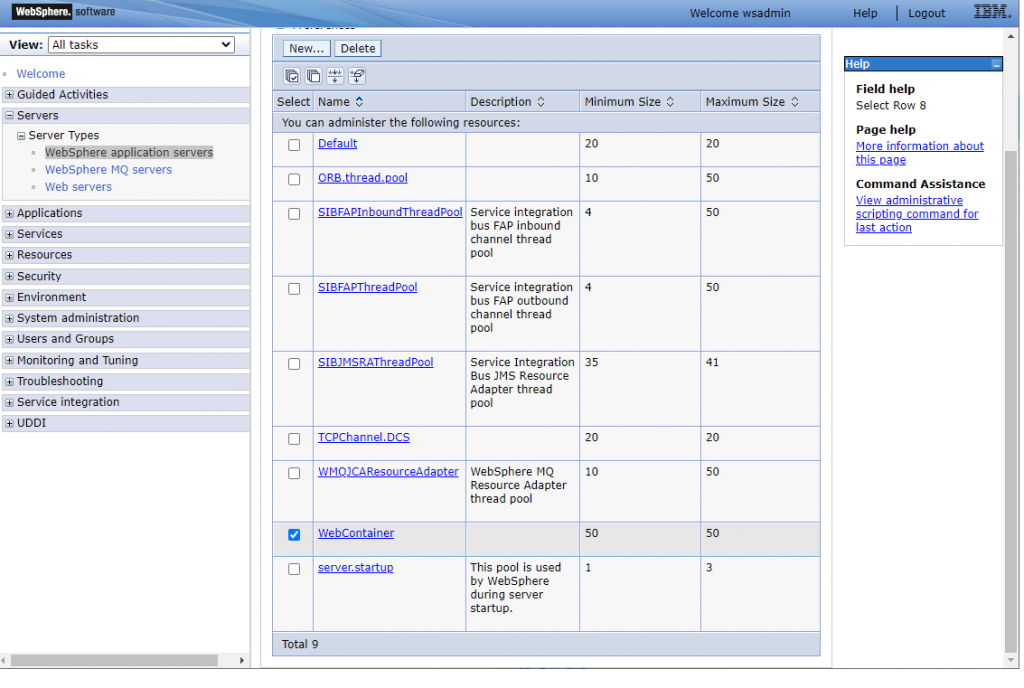
Task: Click the navigation panel horizontal scrollbar
Action: click(x=114, y=661)
